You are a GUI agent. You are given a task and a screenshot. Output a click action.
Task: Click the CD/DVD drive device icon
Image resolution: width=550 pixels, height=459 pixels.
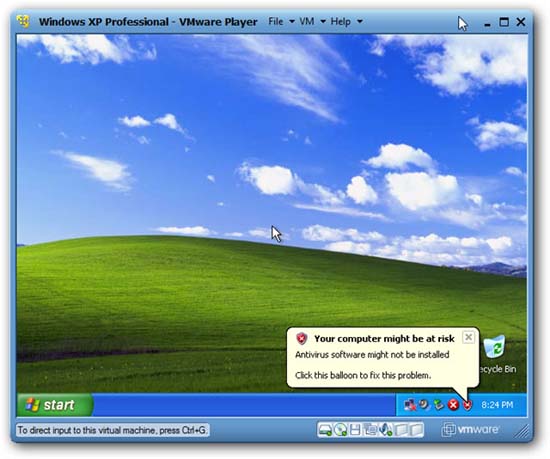(x=340, y=430)
